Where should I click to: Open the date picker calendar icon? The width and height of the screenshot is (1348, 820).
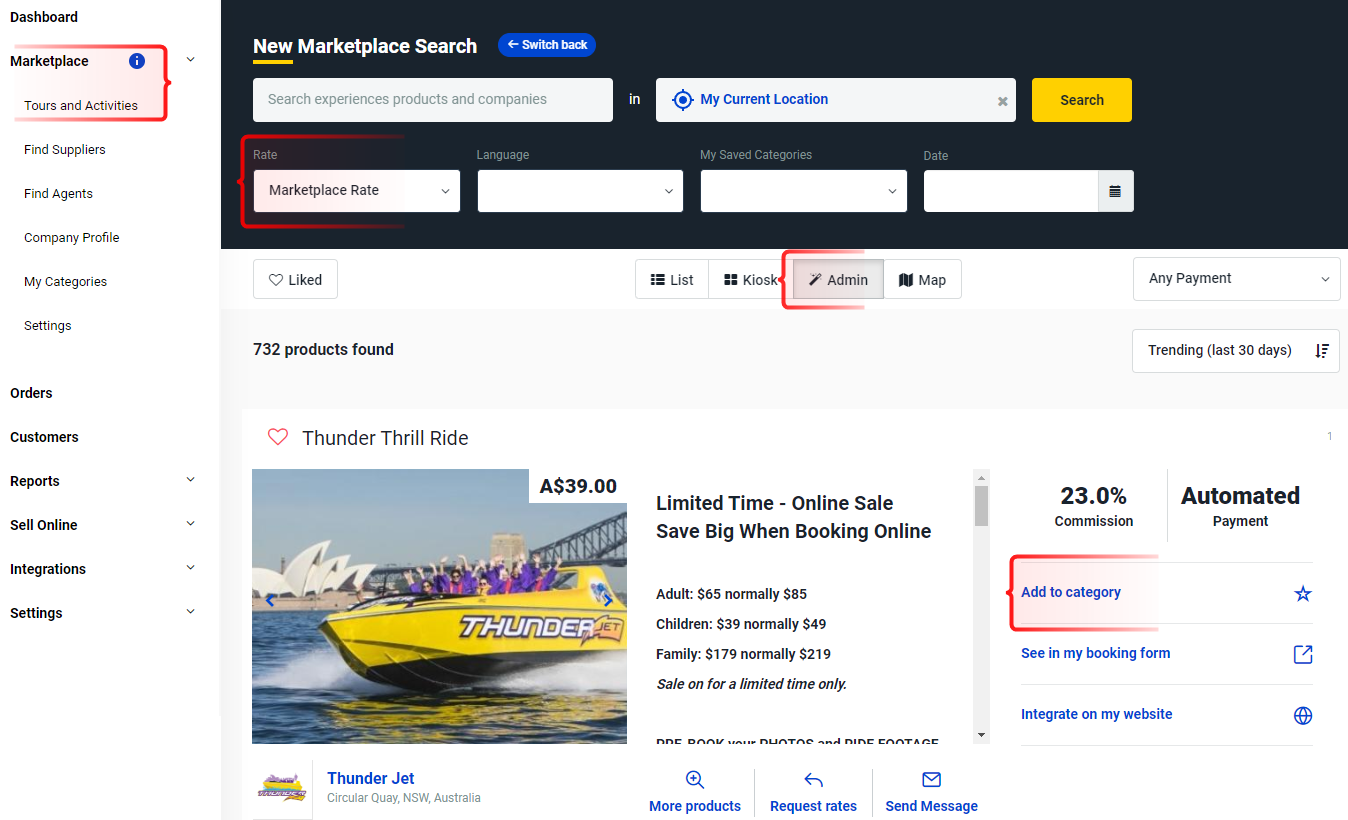pyautogui.click(x=1115, y=191)
